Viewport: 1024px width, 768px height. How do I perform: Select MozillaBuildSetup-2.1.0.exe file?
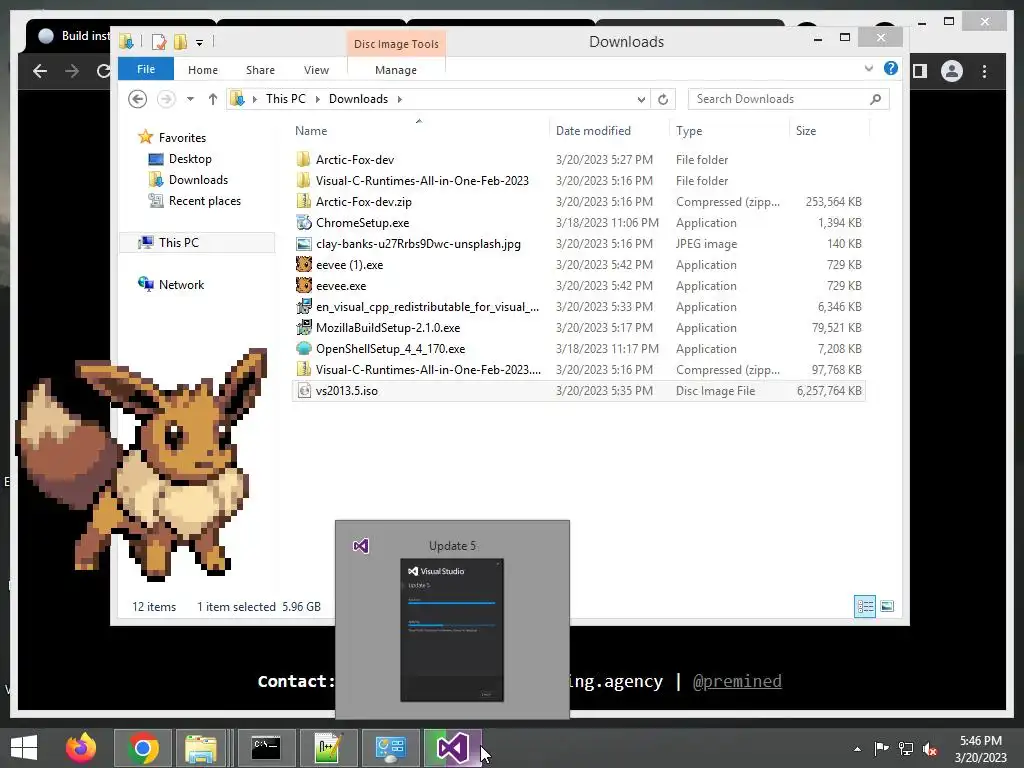(388, 328)
